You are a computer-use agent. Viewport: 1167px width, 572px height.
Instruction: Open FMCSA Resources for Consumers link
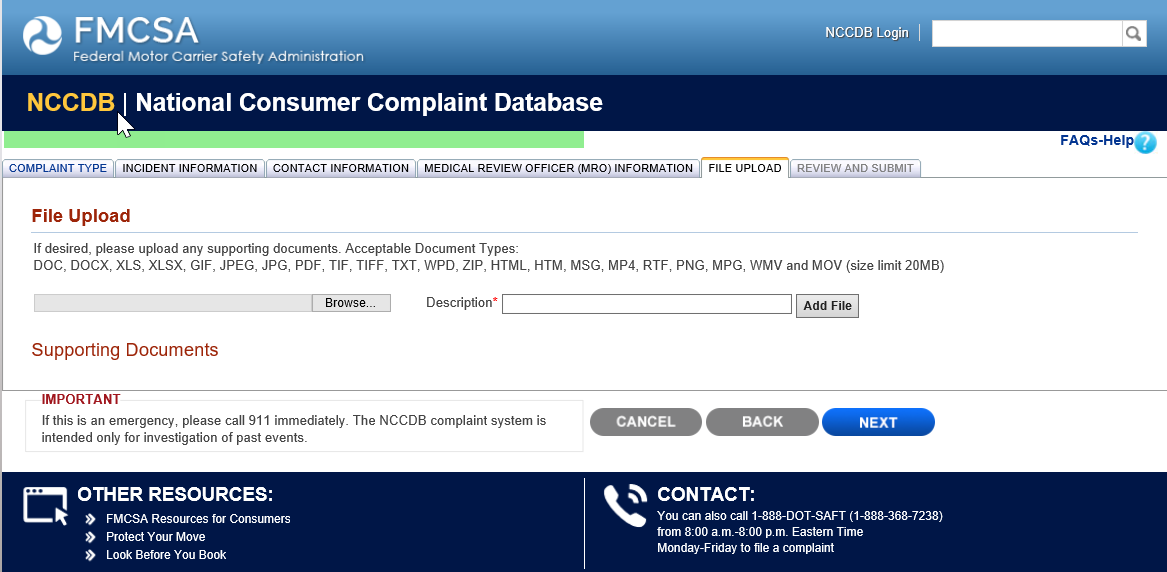point(198,518)
